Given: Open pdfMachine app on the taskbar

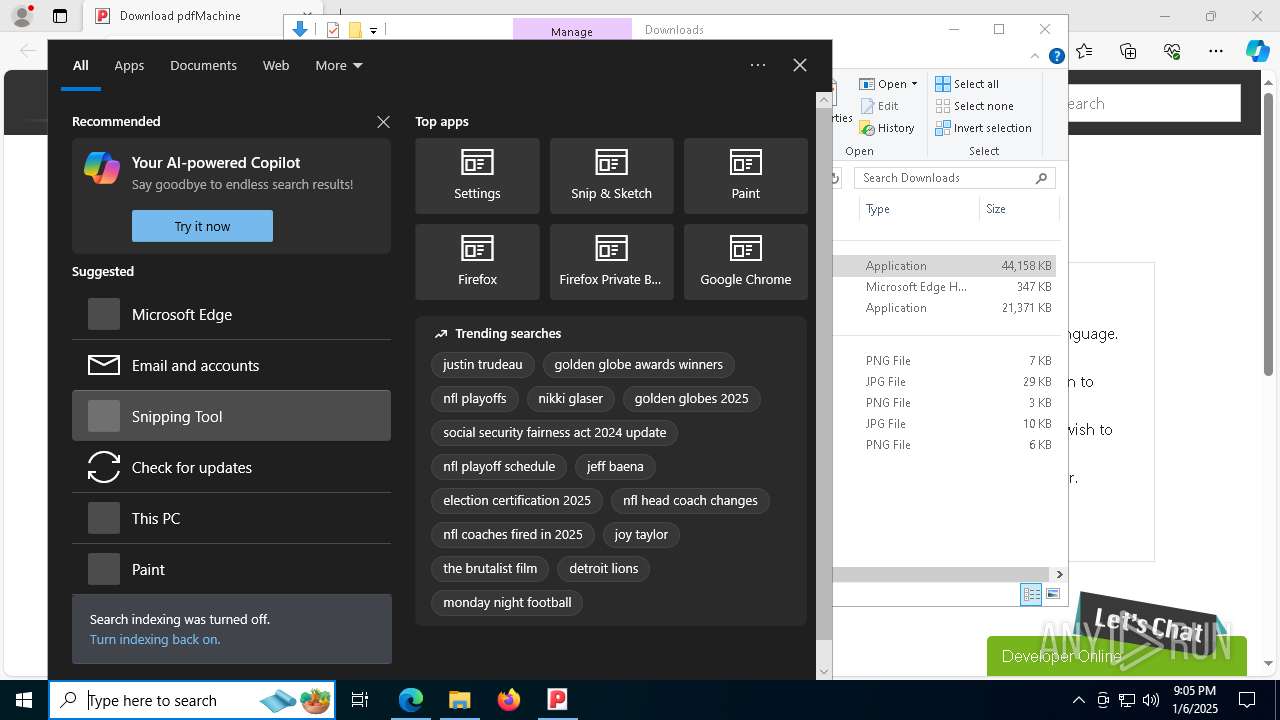Looking at the screenshot, I should pyautogui.click(x=557, y=700).
